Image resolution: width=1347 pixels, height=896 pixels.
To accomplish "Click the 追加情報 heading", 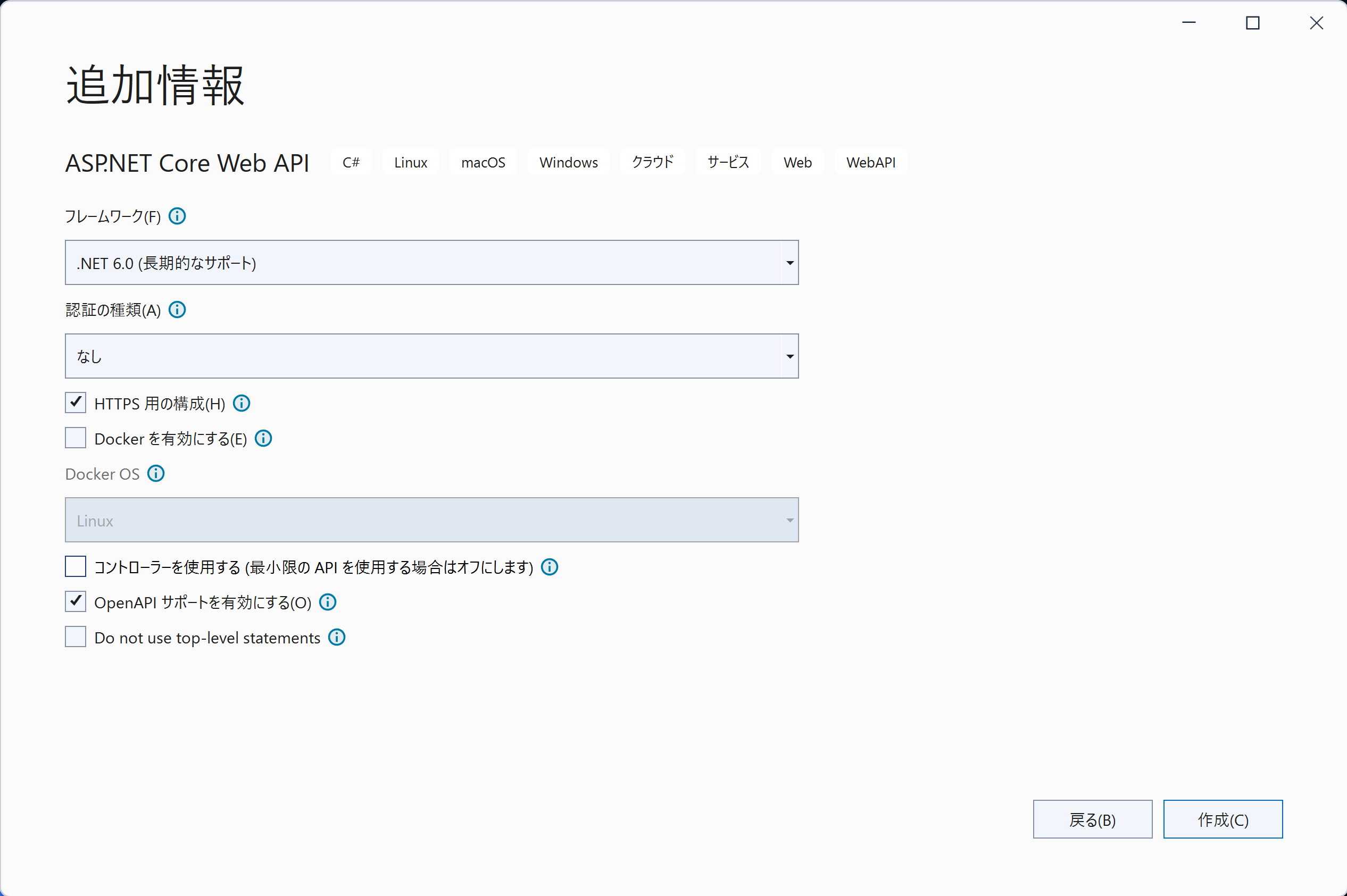I will 155,85.
